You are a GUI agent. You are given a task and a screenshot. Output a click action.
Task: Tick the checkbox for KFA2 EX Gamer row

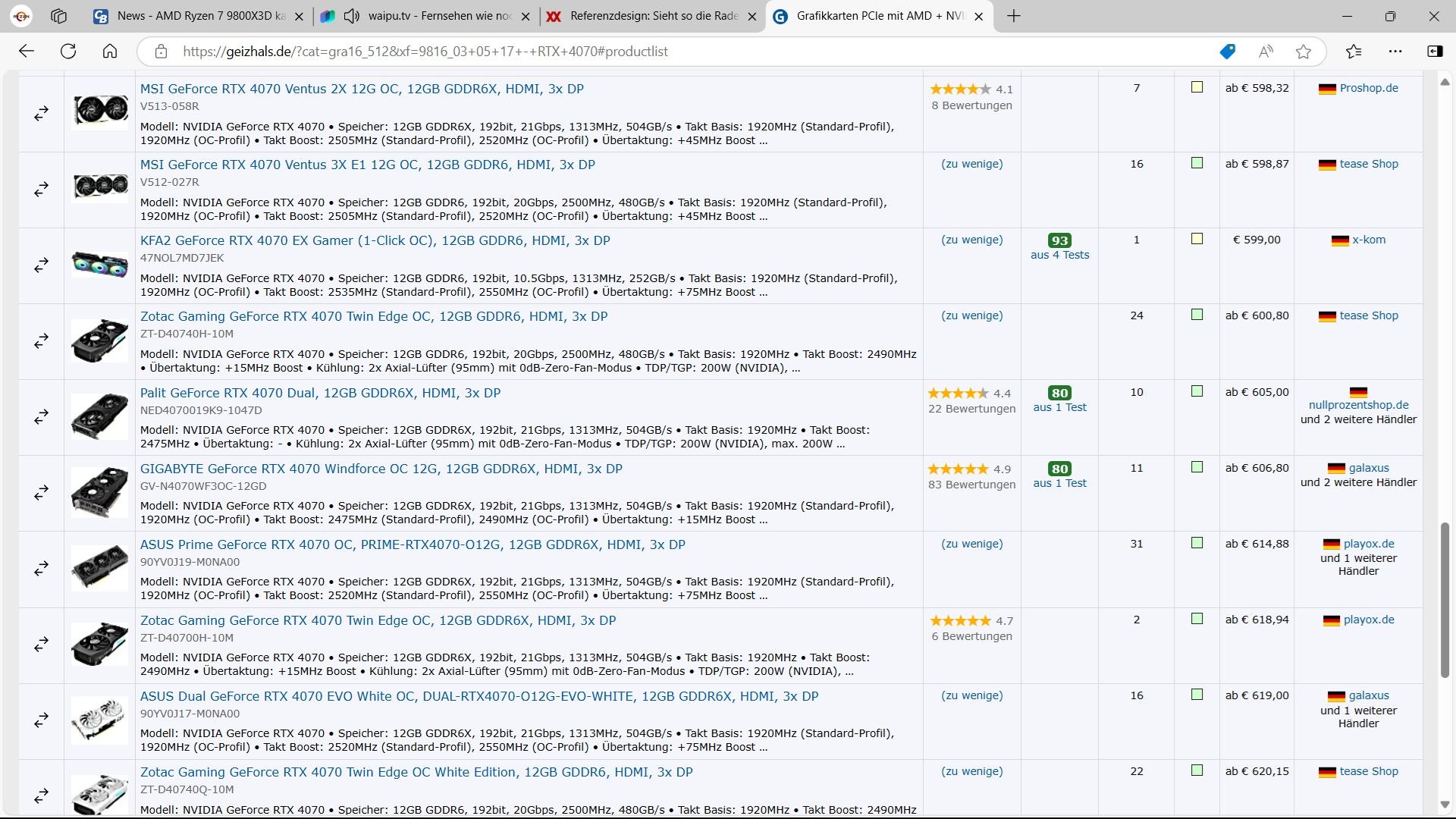[1197, 240]
